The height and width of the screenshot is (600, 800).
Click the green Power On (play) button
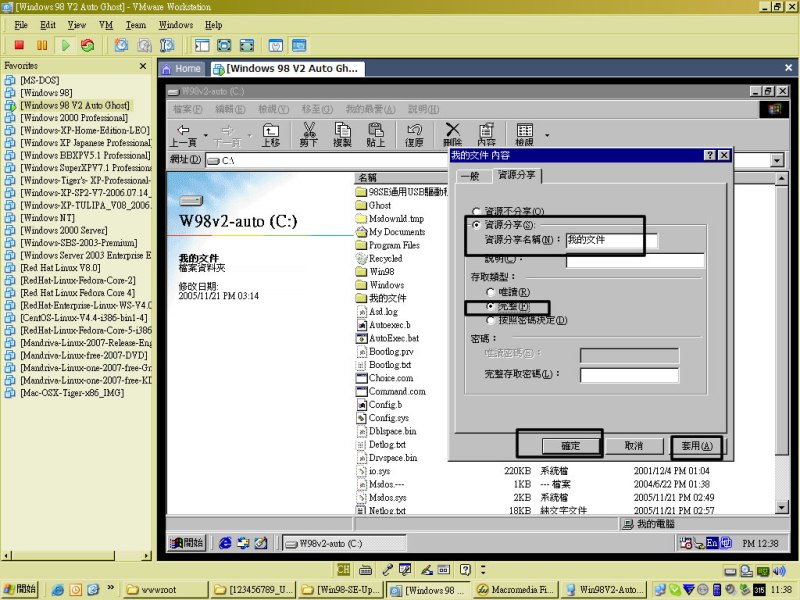click(x=65, y=45)
